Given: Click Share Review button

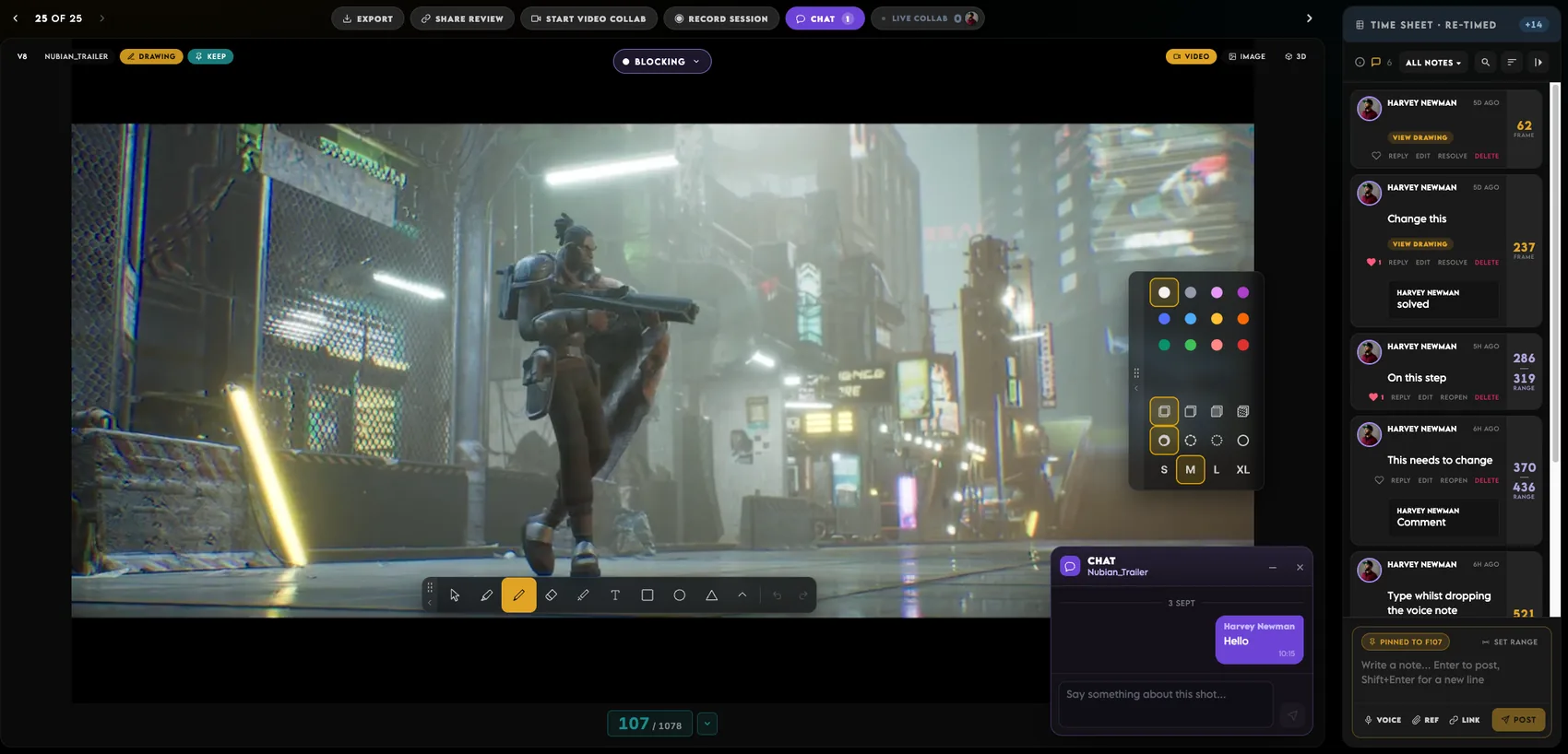Looking at the screenshot, I should [462, 18].
